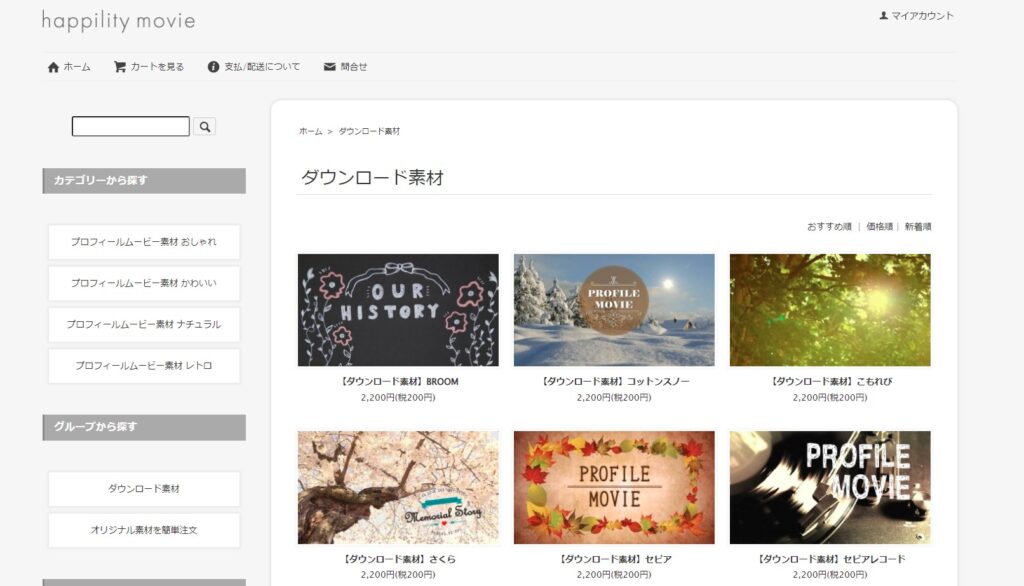Open the 支払/配送について menu item
1024x586 pixels.
point(261,66)
